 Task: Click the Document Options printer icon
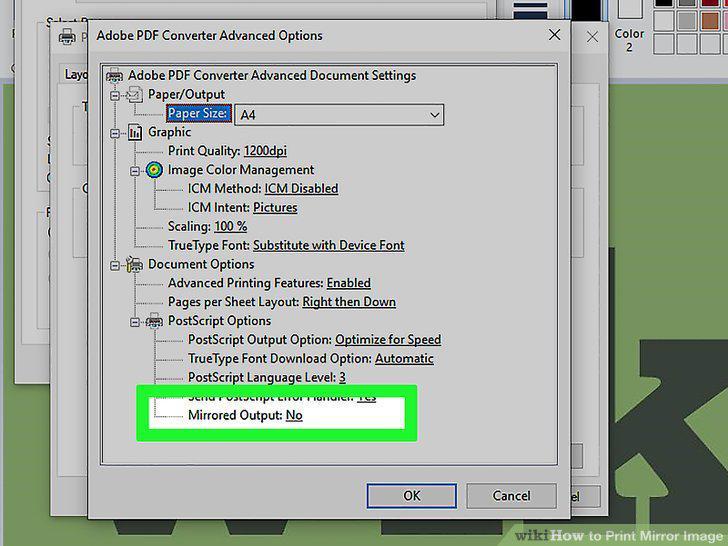[x=134, y=264]
